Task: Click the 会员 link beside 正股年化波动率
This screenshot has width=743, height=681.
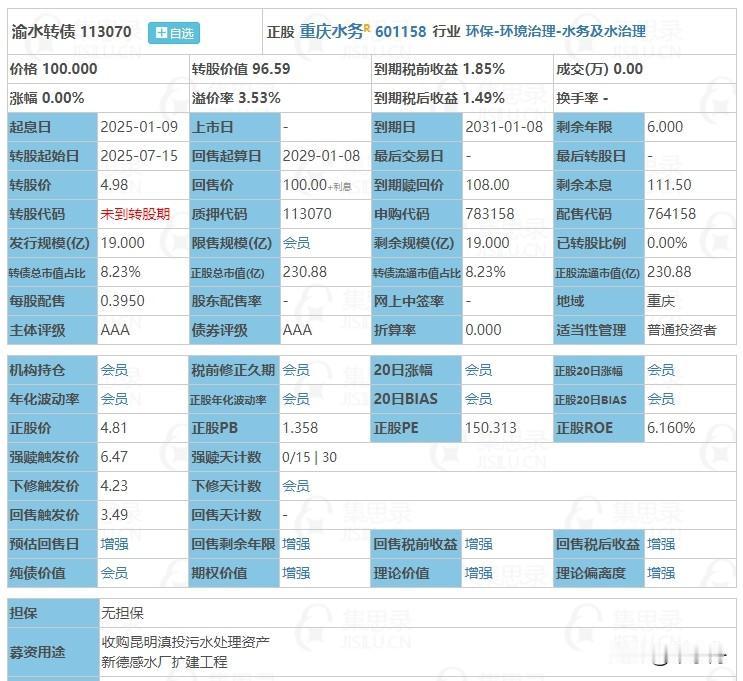Action: (x=296, y=399)
